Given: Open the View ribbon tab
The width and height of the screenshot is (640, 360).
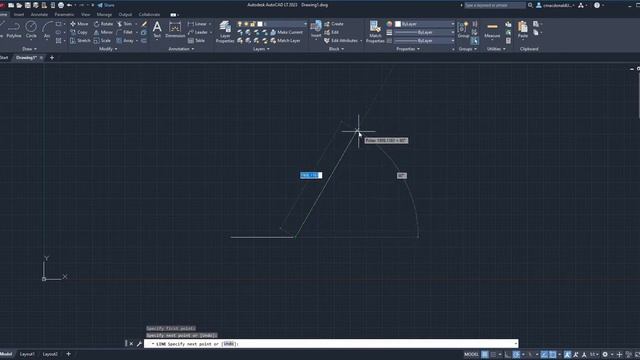Looking at the screenshot, I should click(85, 14).
